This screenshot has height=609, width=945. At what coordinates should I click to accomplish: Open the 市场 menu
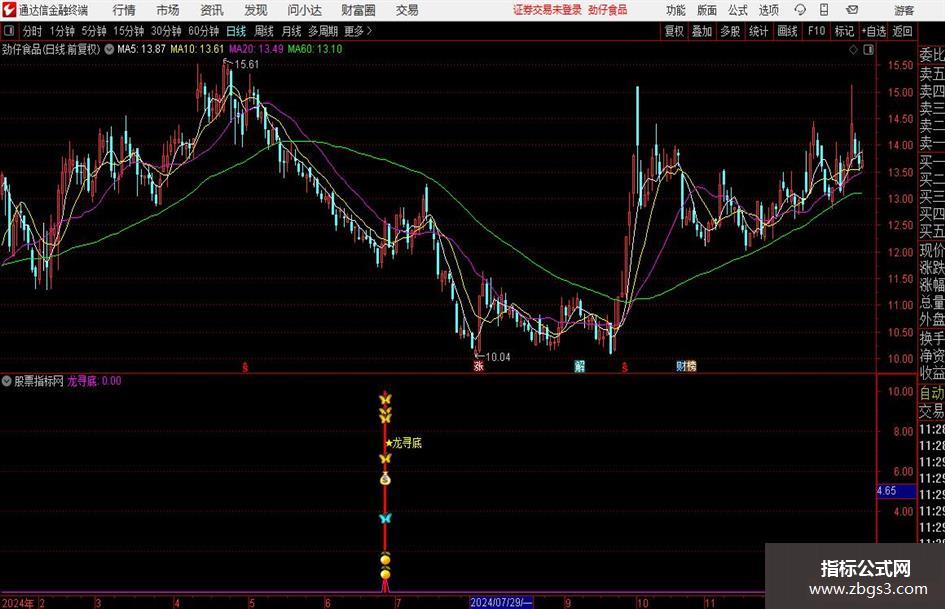pos(168,10)
